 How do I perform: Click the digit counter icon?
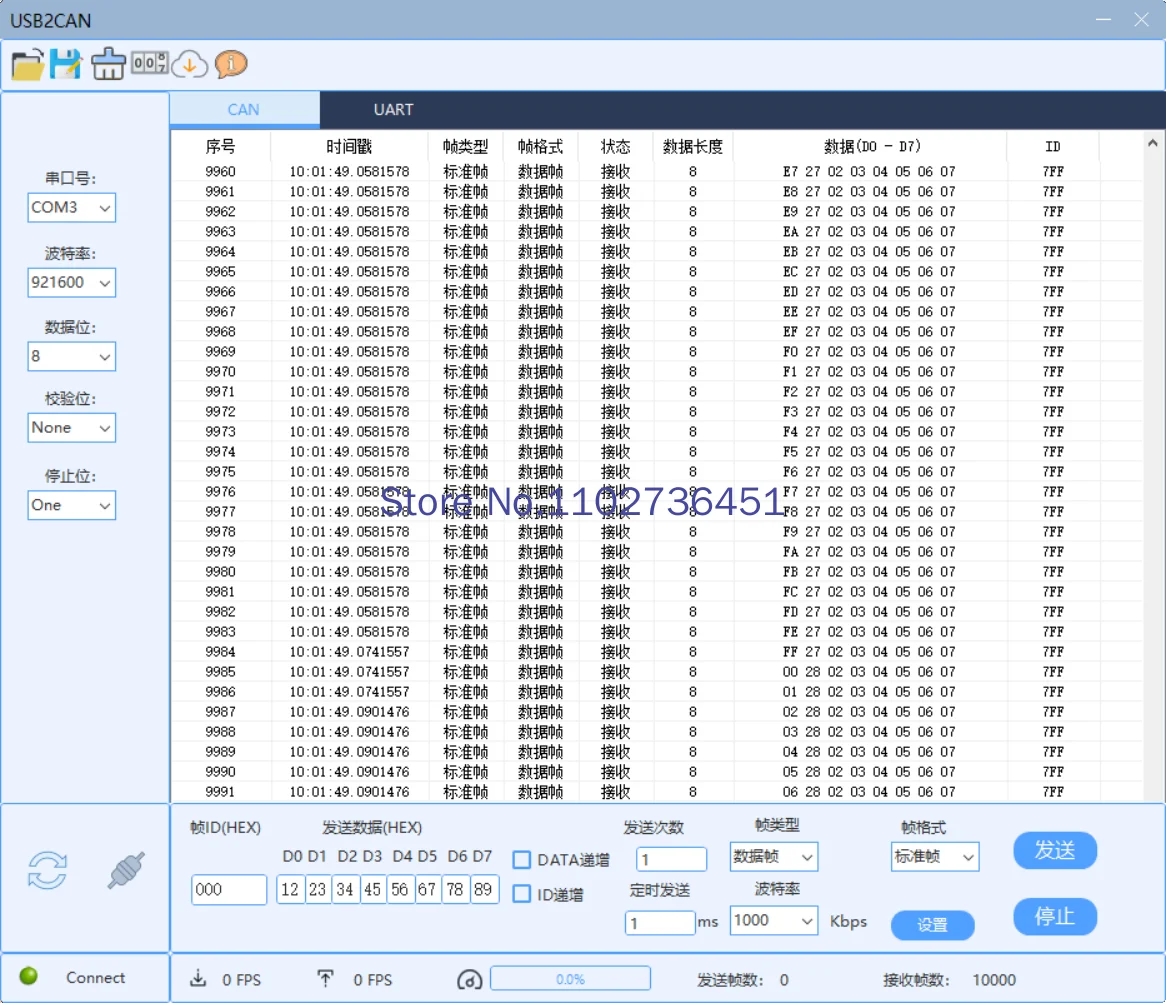[x=149, y=64]
